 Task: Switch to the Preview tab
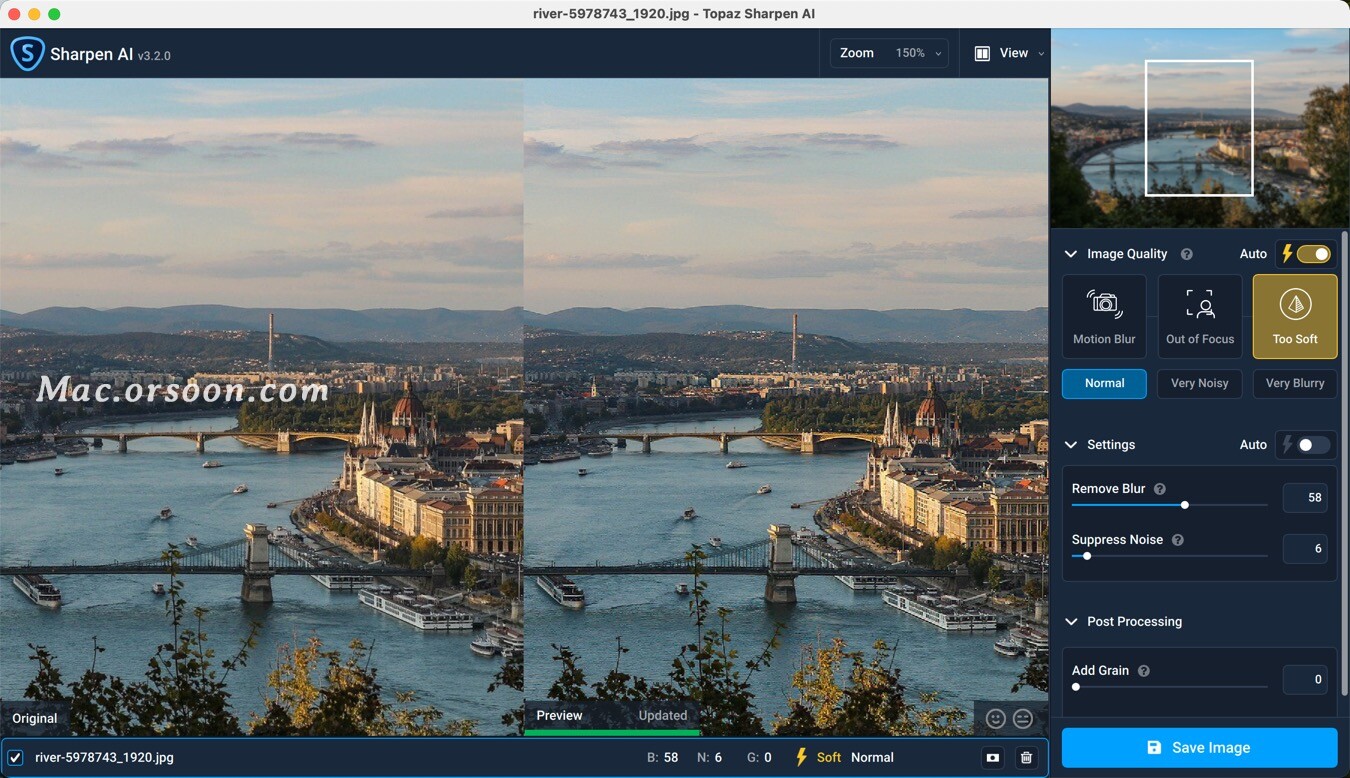coord(559,716)
